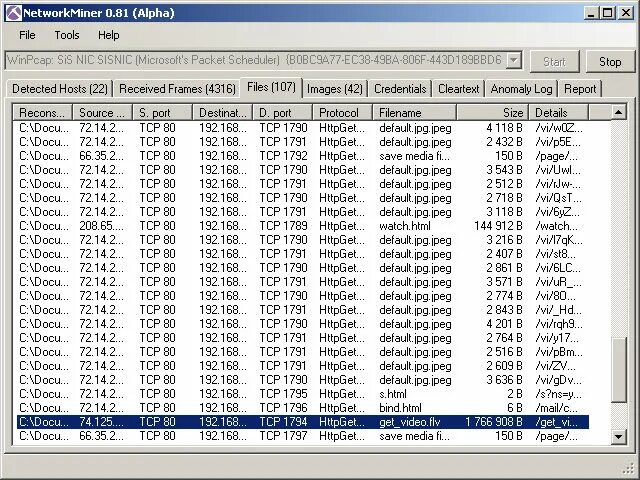Click the Stop capture button
Screen dimensions: 640x480
(x=610, y=62)
